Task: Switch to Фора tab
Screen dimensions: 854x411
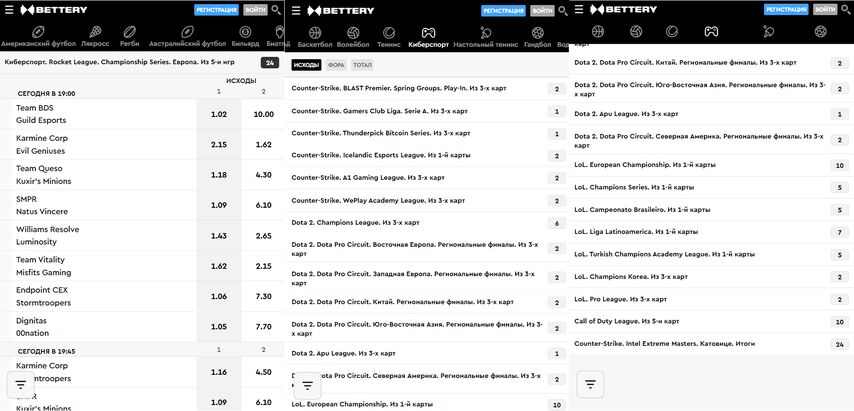Action: pyautogui.click(x=336, y=65)
